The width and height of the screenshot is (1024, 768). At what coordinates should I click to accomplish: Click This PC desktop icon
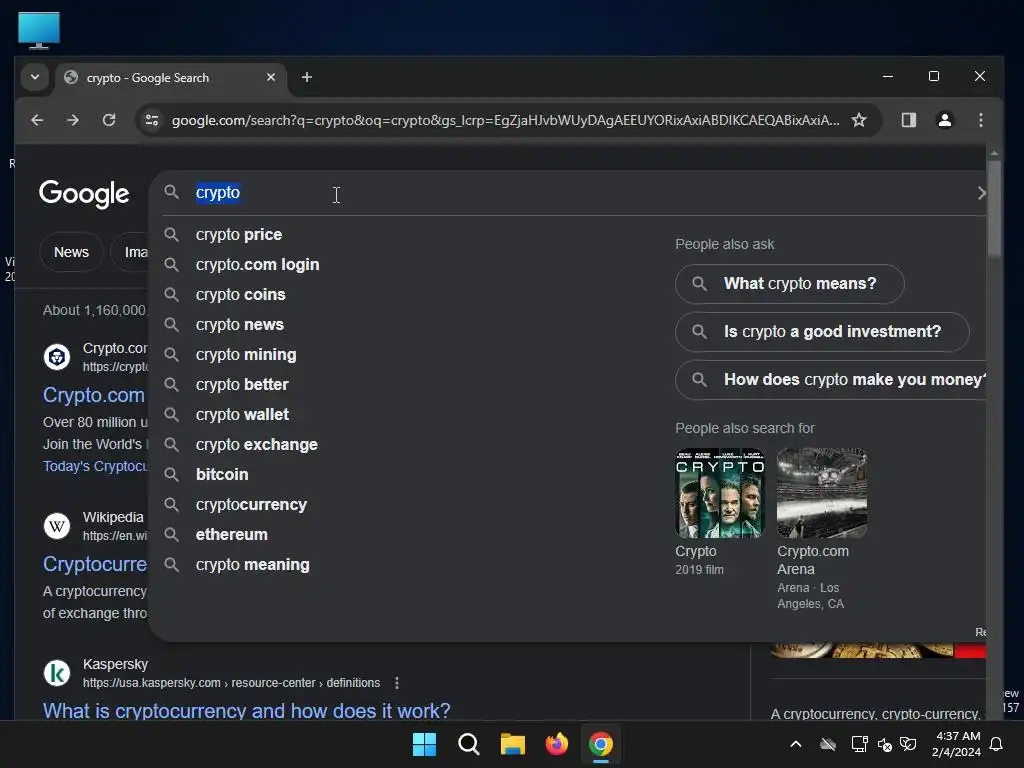click(x=39, y=30)
